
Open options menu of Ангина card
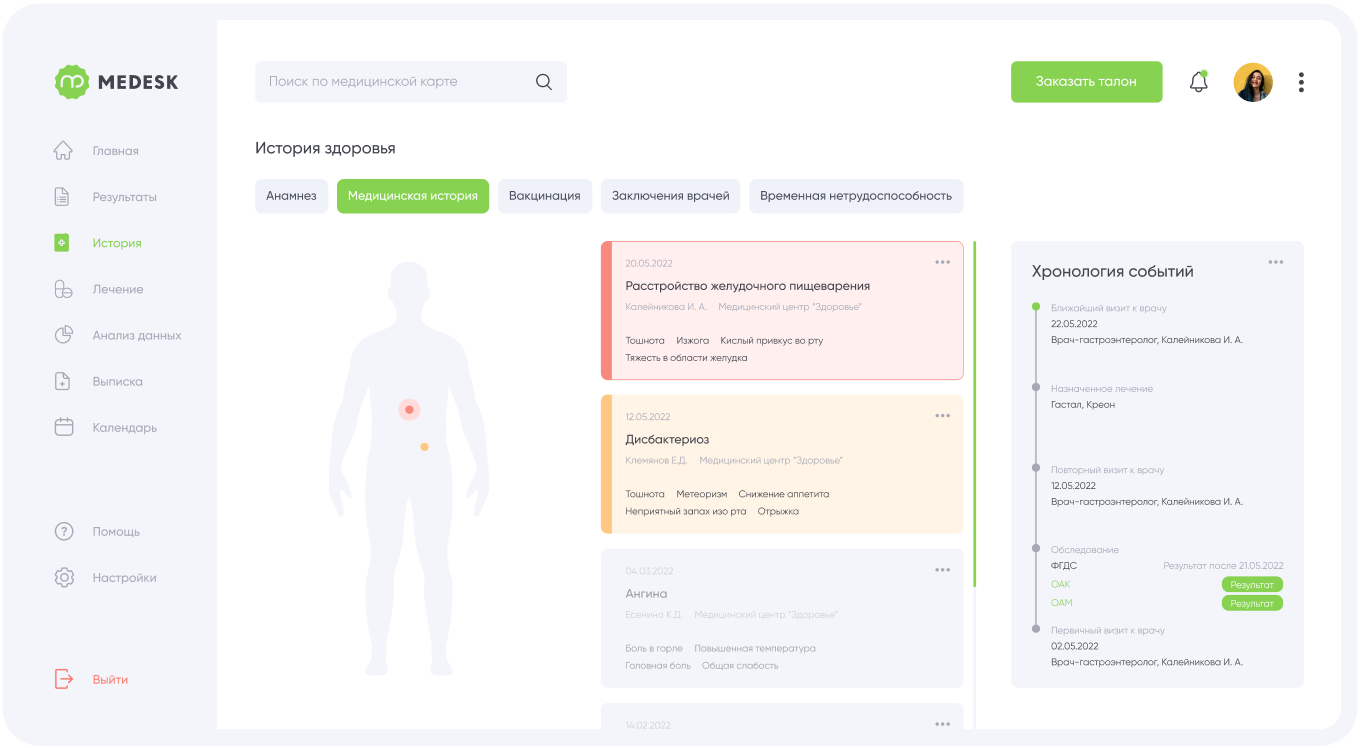click(x=942, y=570)
